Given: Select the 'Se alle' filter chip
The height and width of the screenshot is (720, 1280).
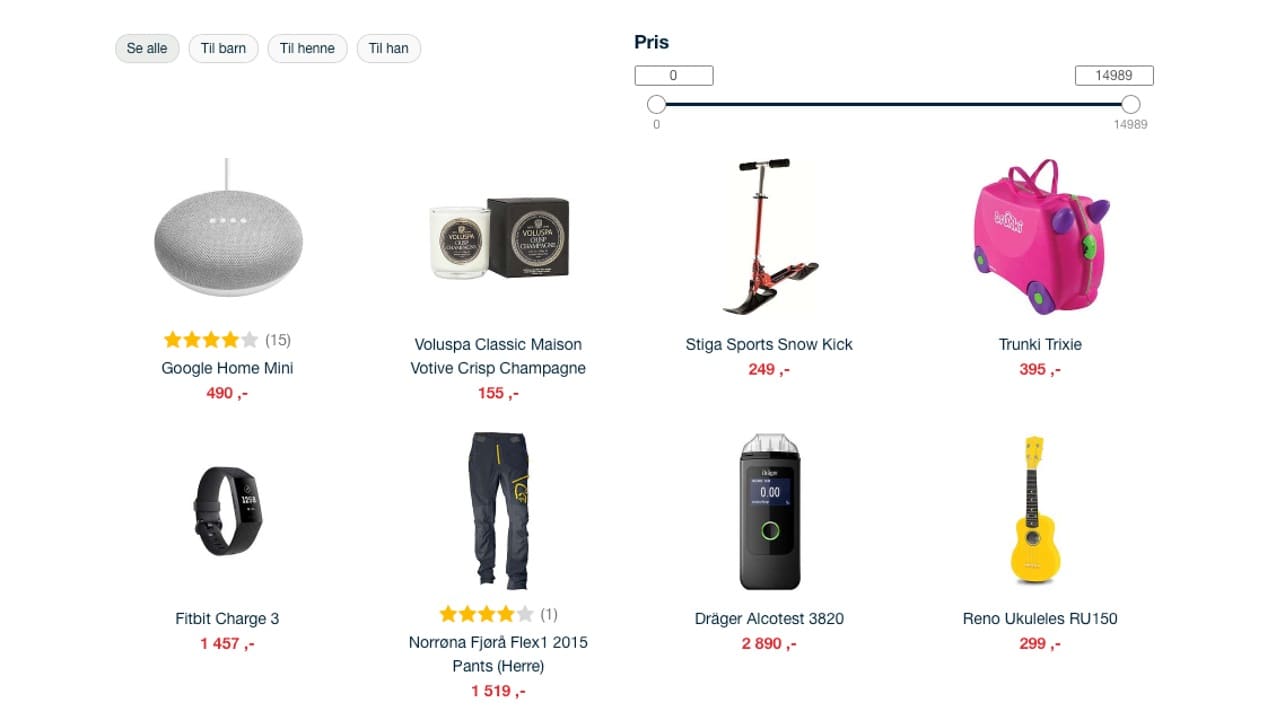Looking at the screenshot, I should click(147, 48).
